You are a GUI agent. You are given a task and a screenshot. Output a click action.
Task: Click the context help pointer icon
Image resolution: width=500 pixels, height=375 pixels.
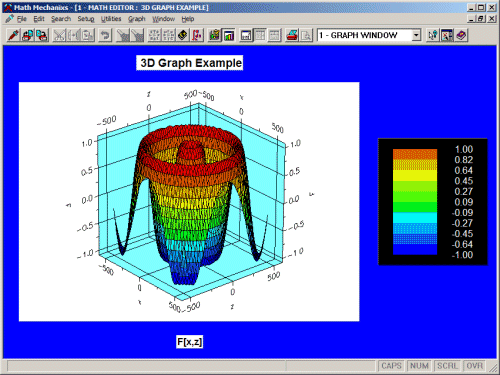433,35
